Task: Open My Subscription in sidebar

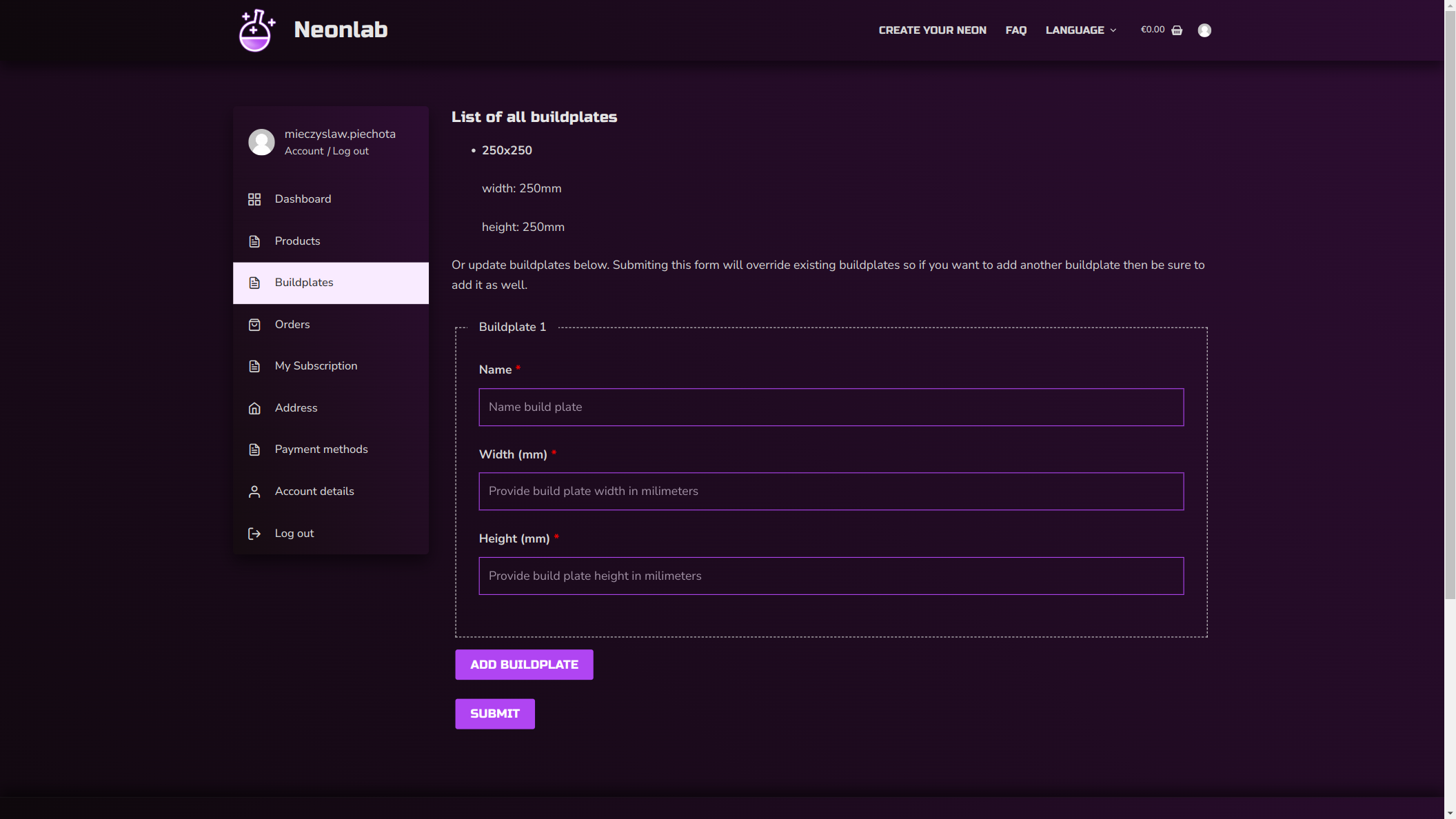Action: click(316, 366)
